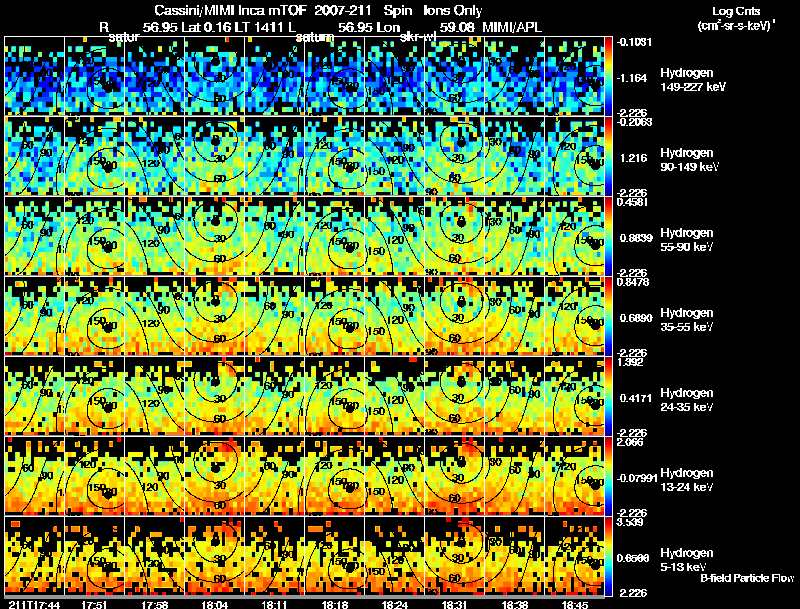Click the 59.08 value in the header
800x609 pixels.
click(x=457, y=27)
